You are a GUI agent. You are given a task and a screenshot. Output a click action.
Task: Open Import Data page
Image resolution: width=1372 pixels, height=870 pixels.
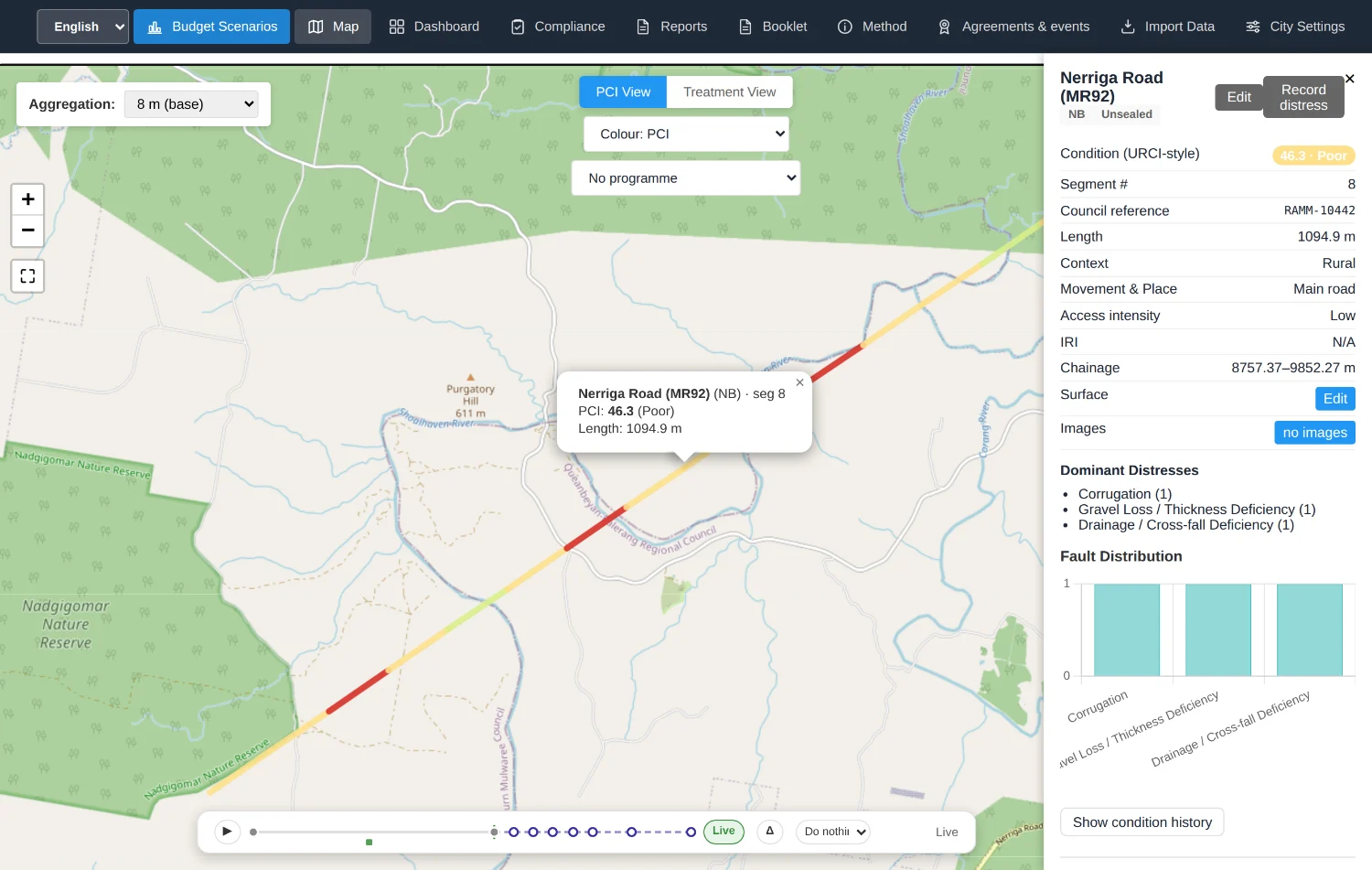[x=1167, y=27]
